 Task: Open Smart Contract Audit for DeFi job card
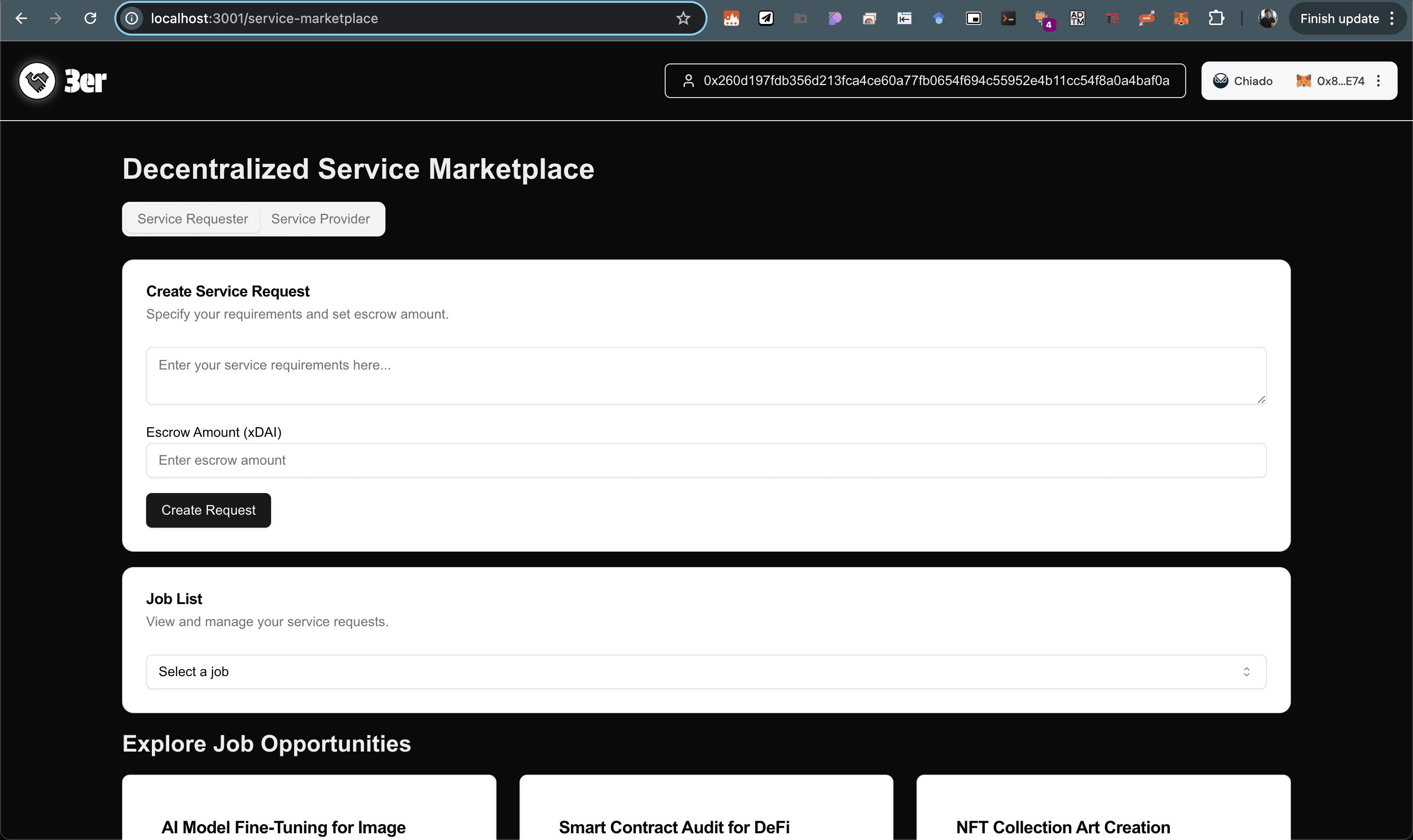click(706, 808)
